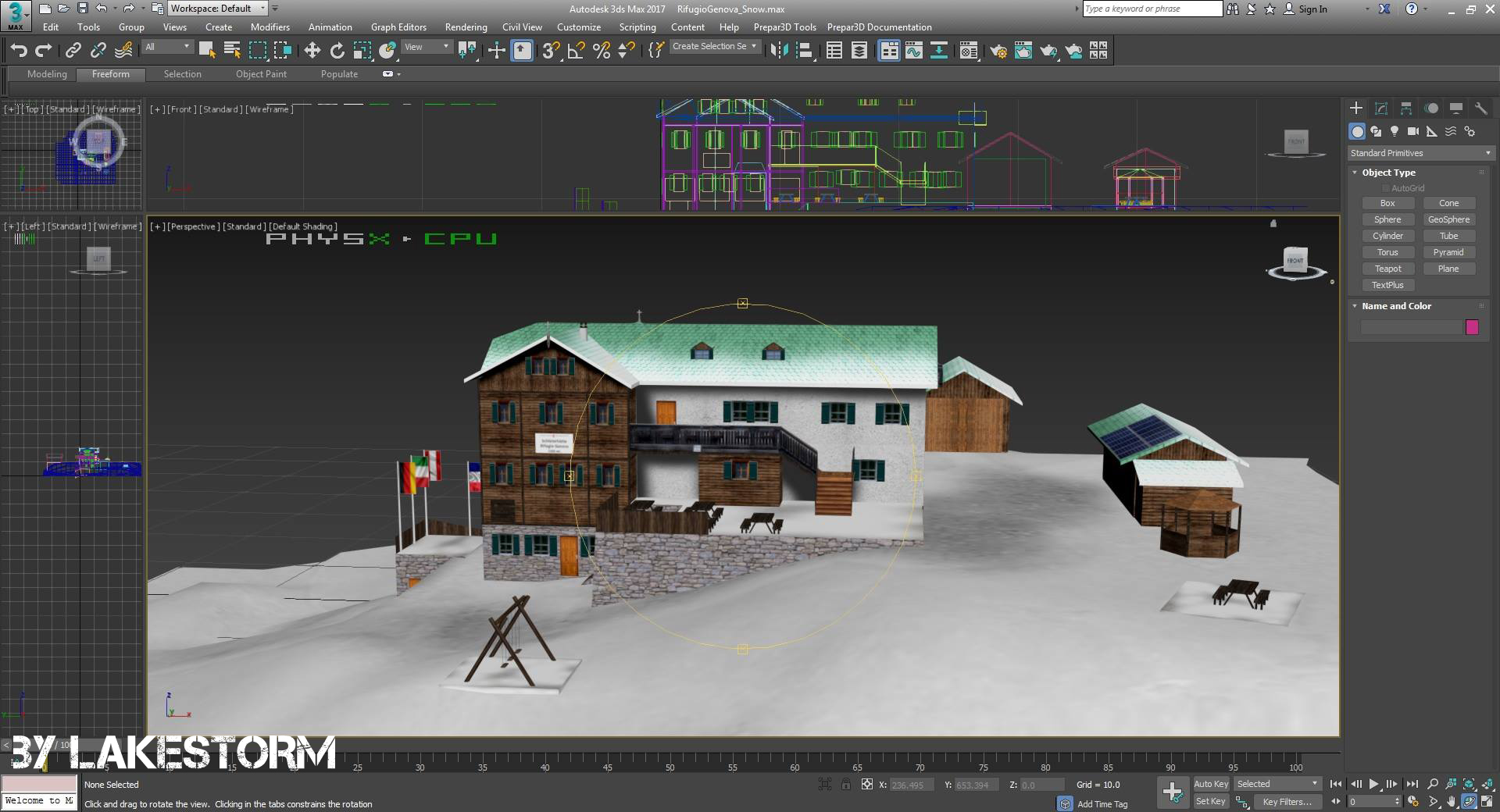
Task: Switch to the Modify panel tab
Action: pos(1381,109)
